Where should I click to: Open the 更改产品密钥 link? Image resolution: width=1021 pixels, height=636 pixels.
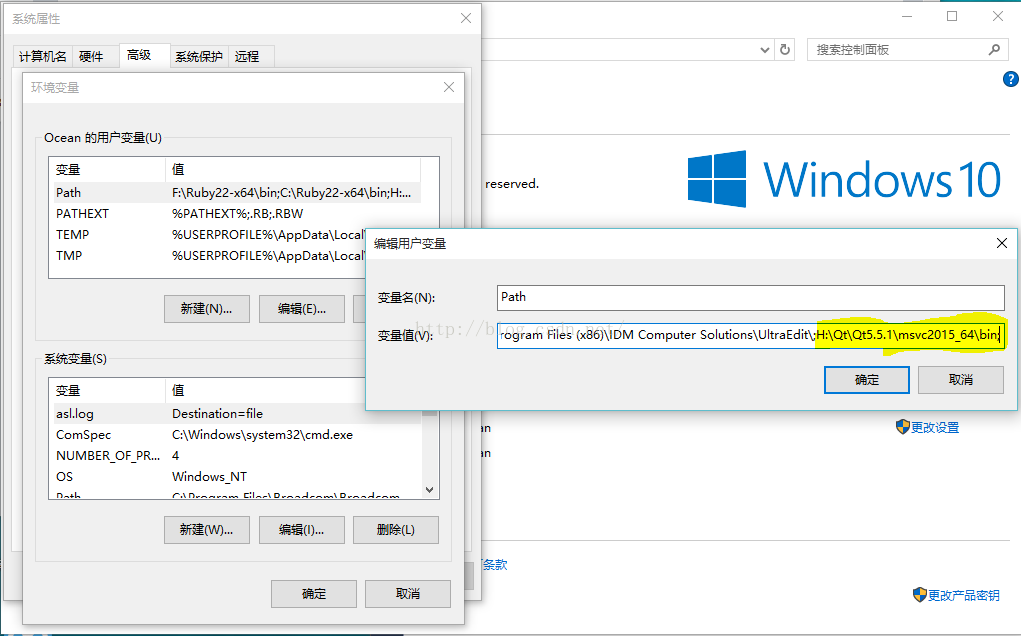click(964, 595)
